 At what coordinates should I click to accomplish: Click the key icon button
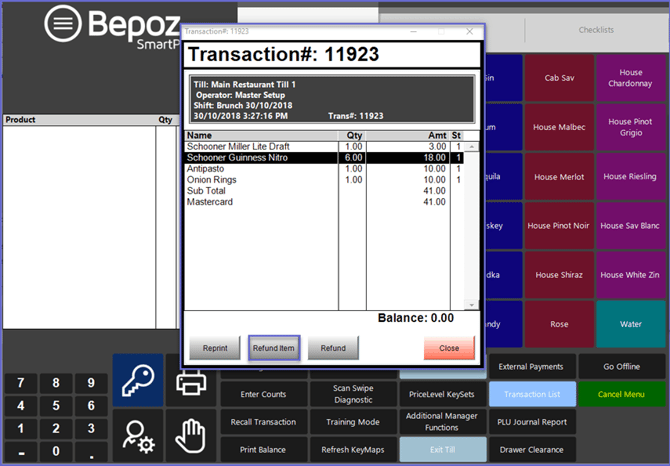138,381
